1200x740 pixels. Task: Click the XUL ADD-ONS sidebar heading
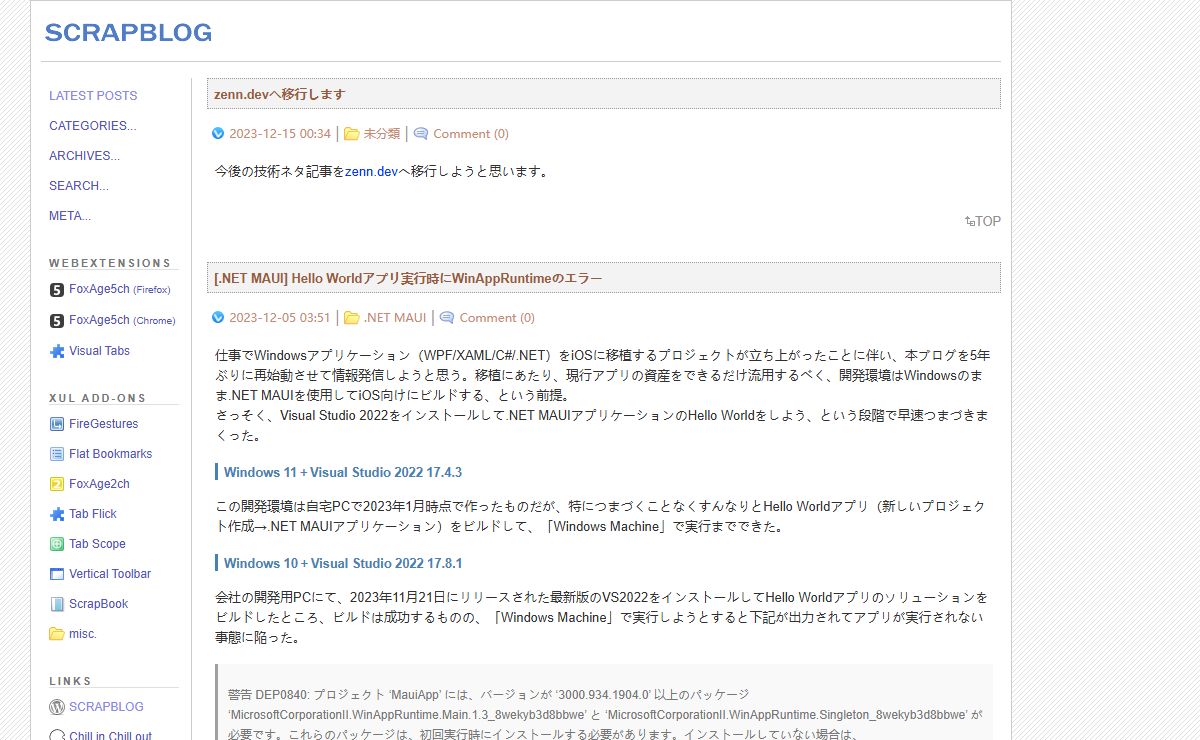(x=98, y=398)
